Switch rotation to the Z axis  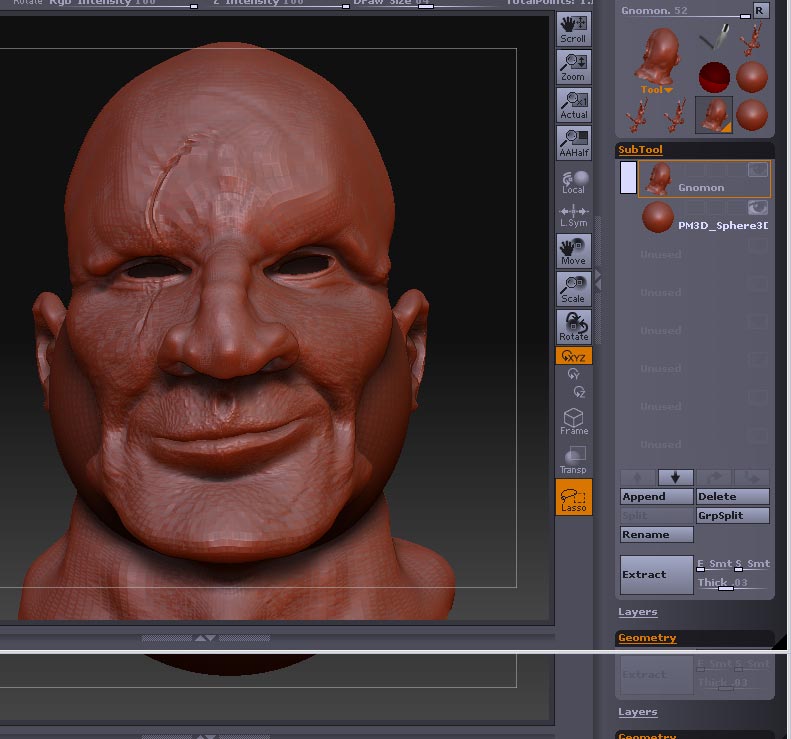579,392
